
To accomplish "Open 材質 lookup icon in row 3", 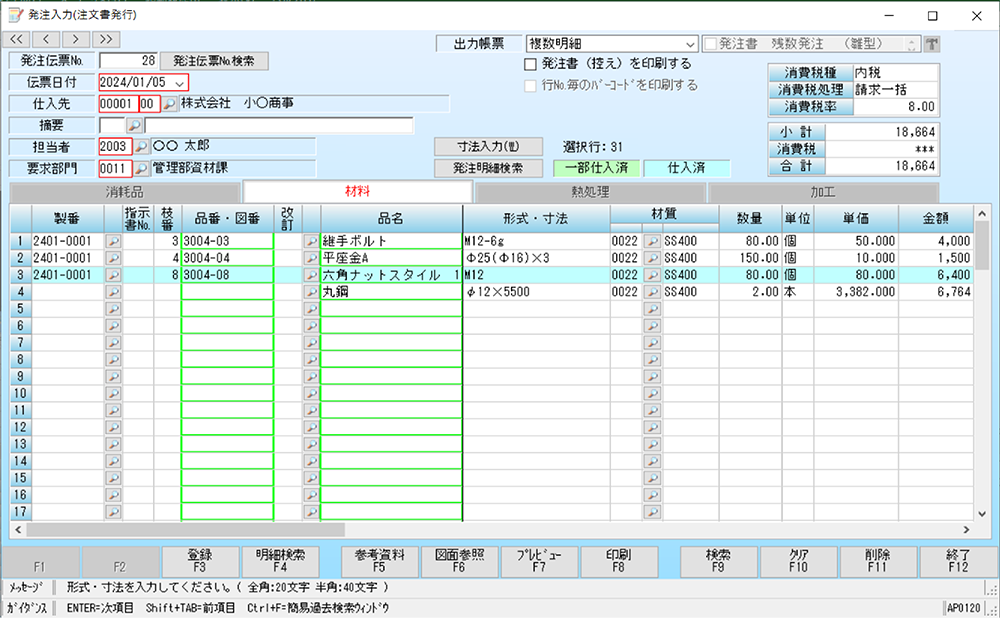I will [x=652, y=275].
